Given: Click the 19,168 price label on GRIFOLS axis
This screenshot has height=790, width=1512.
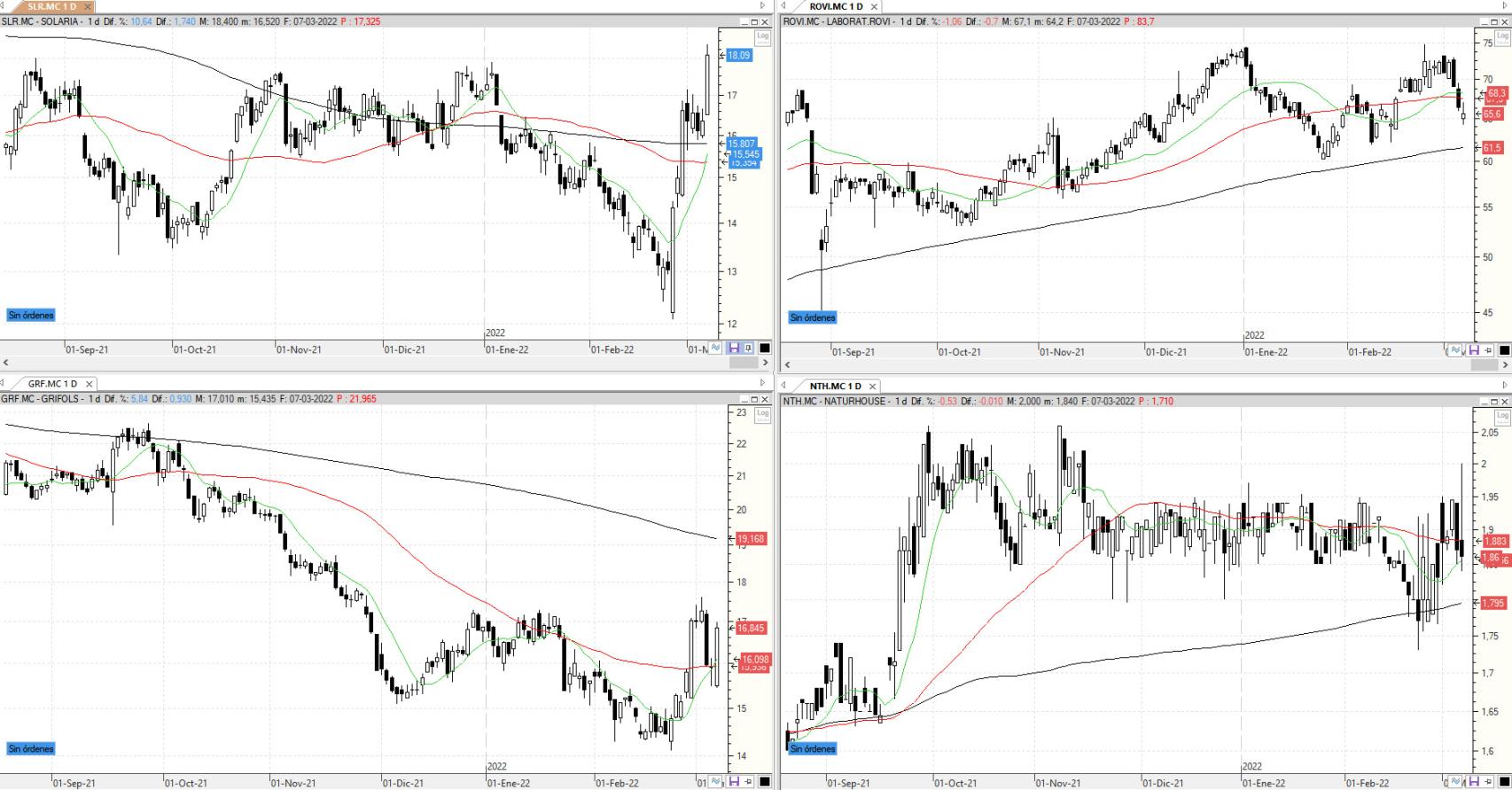Looking at the screenshot, I should (751, 539).
